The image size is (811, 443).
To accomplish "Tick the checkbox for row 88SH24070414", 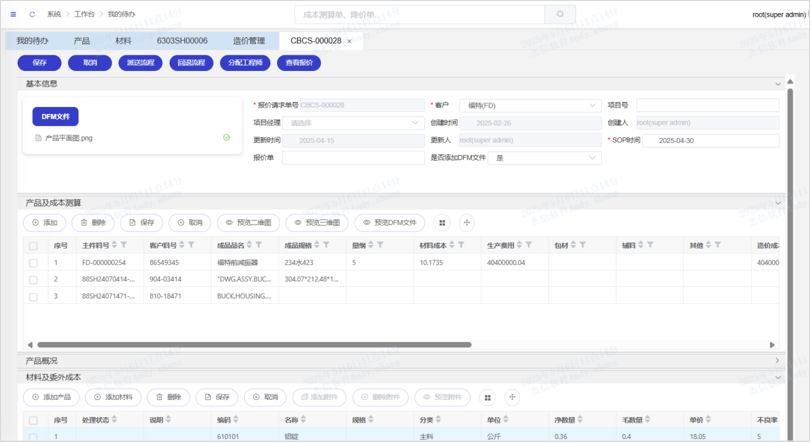I will [33, 280].
